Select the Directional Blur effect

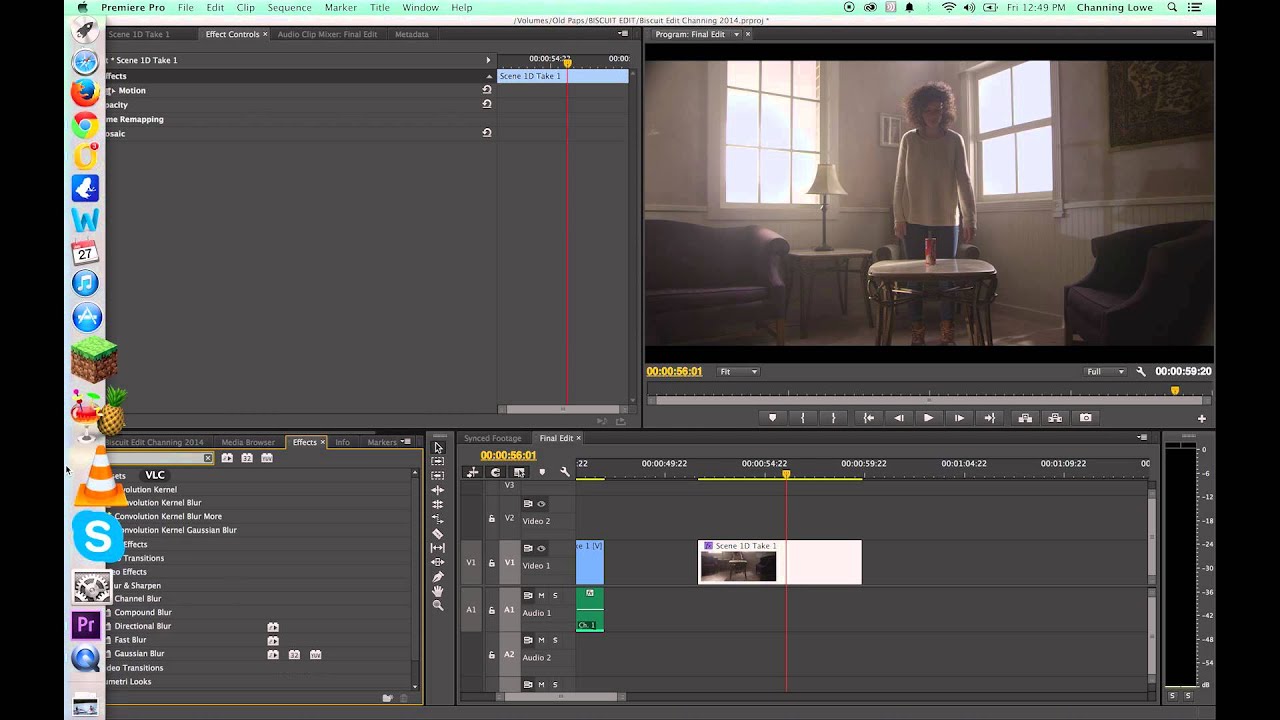[143, 626]
